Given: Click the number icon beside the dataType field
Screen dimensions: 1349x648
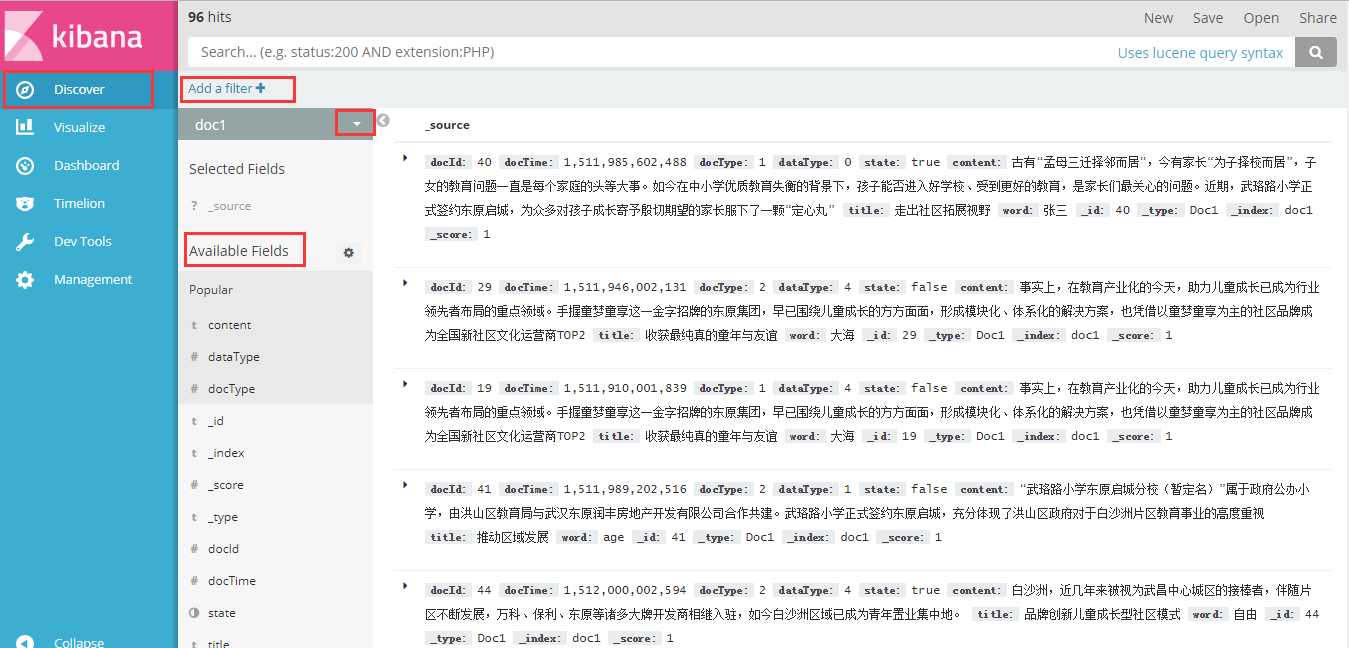Looking at the screenshot, I should tap(194, 357).
